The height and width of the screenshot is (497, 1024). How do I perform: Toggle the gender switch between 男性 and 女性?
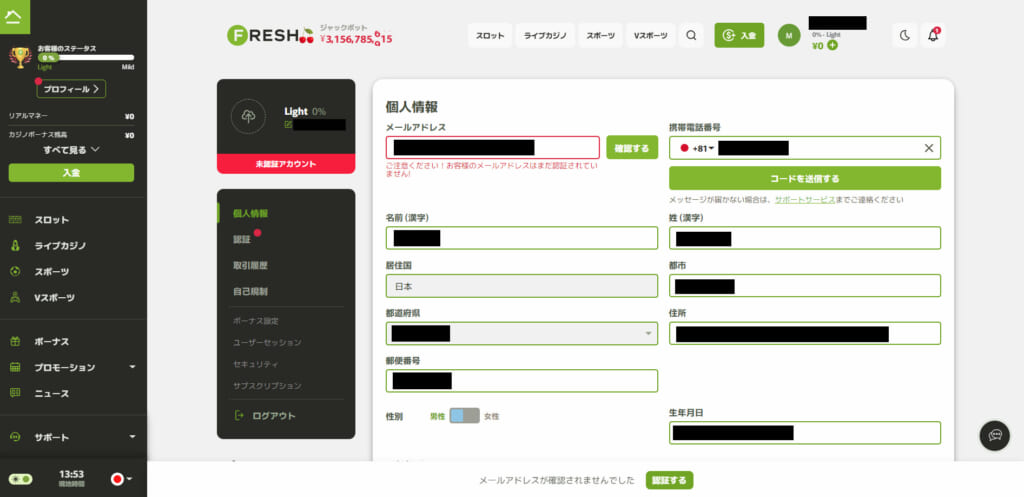(464, 415)
